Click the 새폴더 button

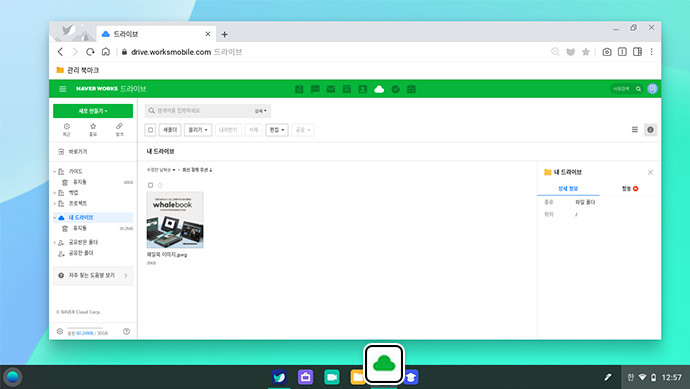(x=170, y=130)
